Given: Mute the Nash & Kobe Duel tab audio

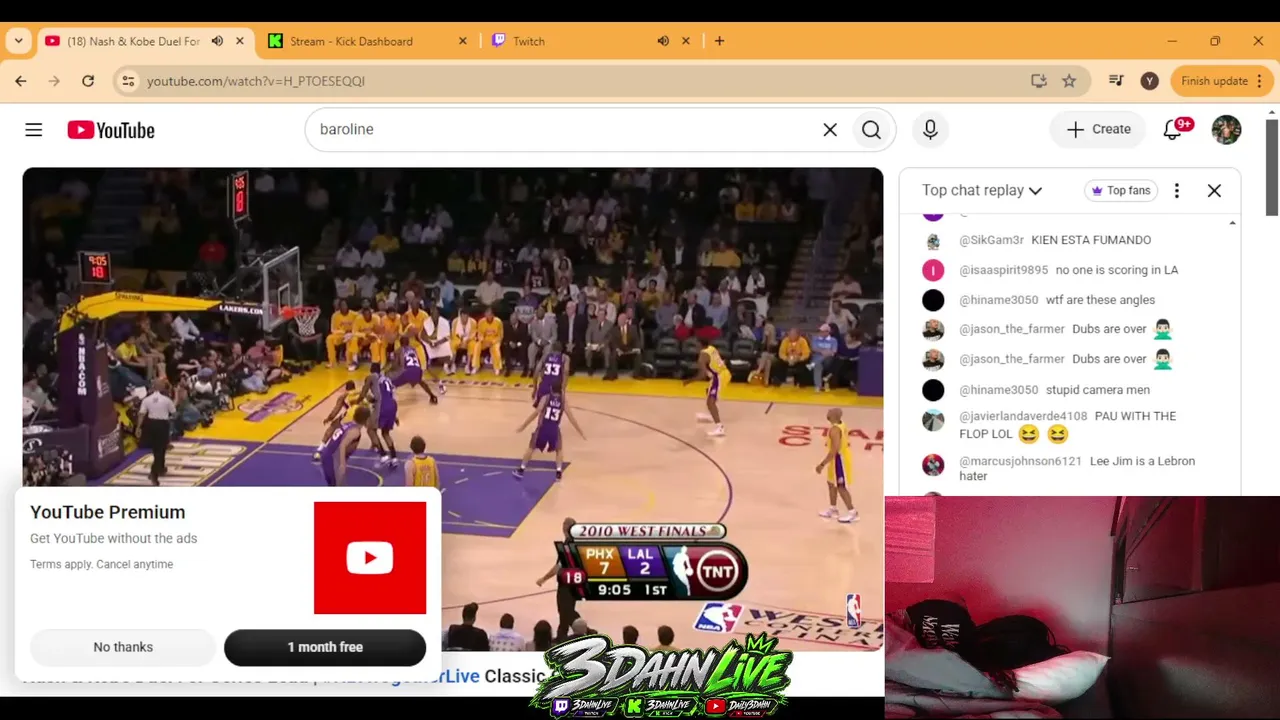Looking at the screenshot, I should 217,41.
